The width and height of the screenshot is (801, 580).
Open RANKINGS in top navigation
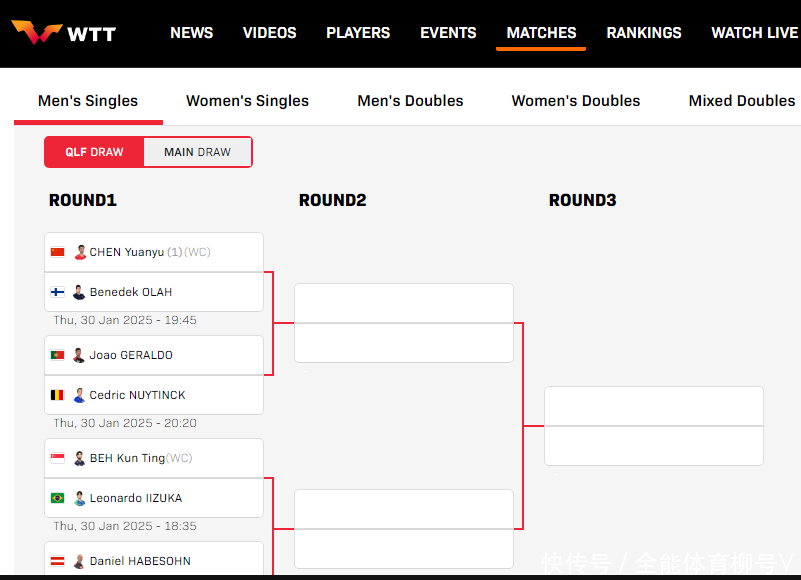[x=644, y=33]
